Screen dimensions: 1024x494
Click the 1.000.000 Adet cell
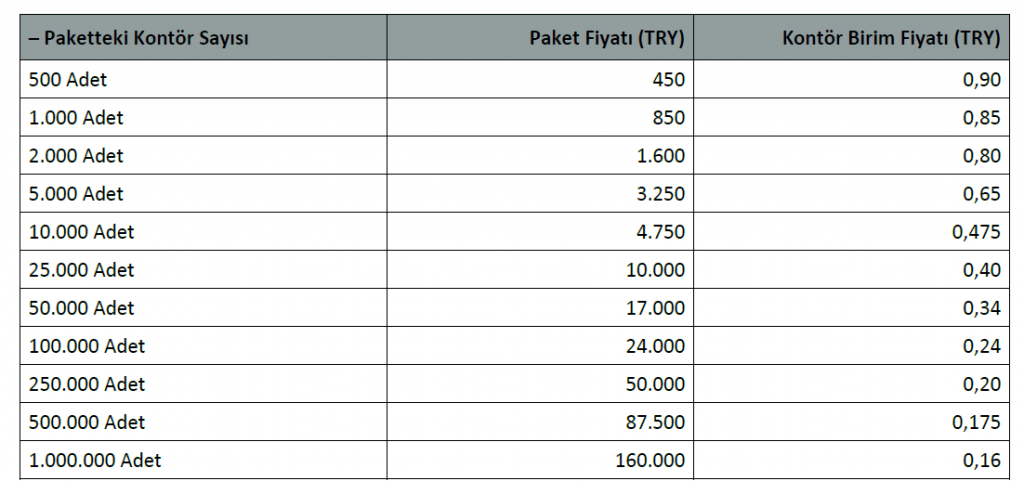203,460
